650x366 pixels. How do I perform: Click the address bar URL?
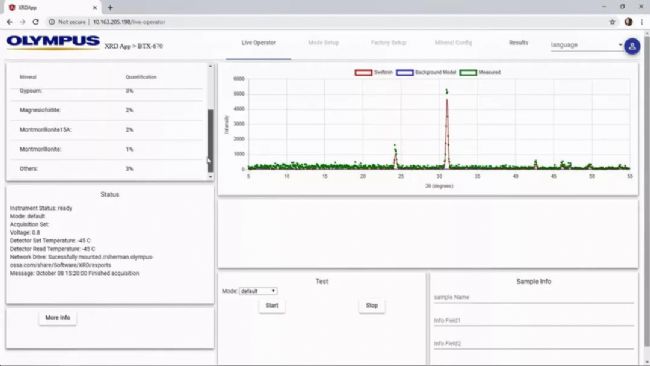pos(129,22)
